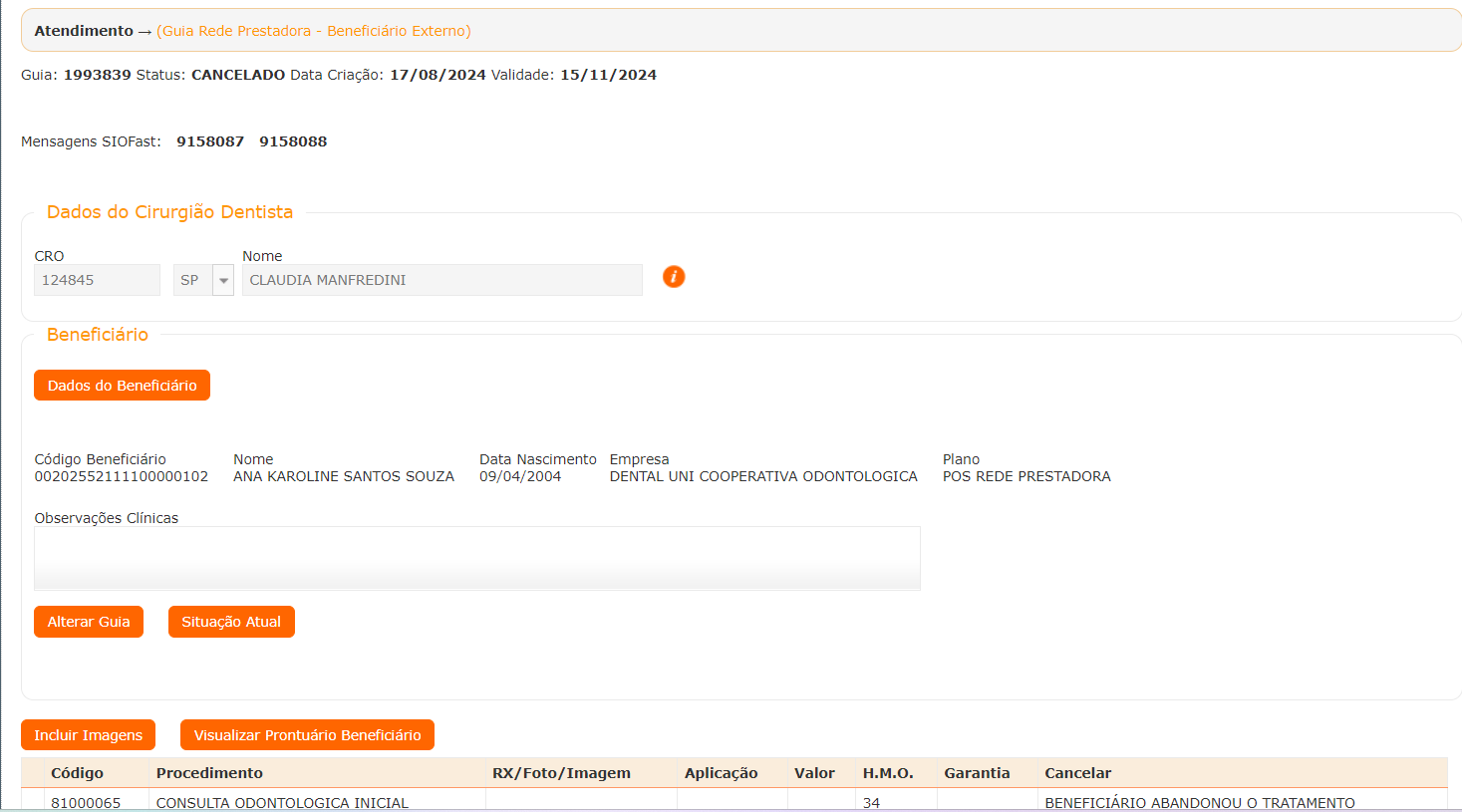The image size is (1462, 812).
Task: Click the orange info icon beside dentist name
Action: click(674, 277)
